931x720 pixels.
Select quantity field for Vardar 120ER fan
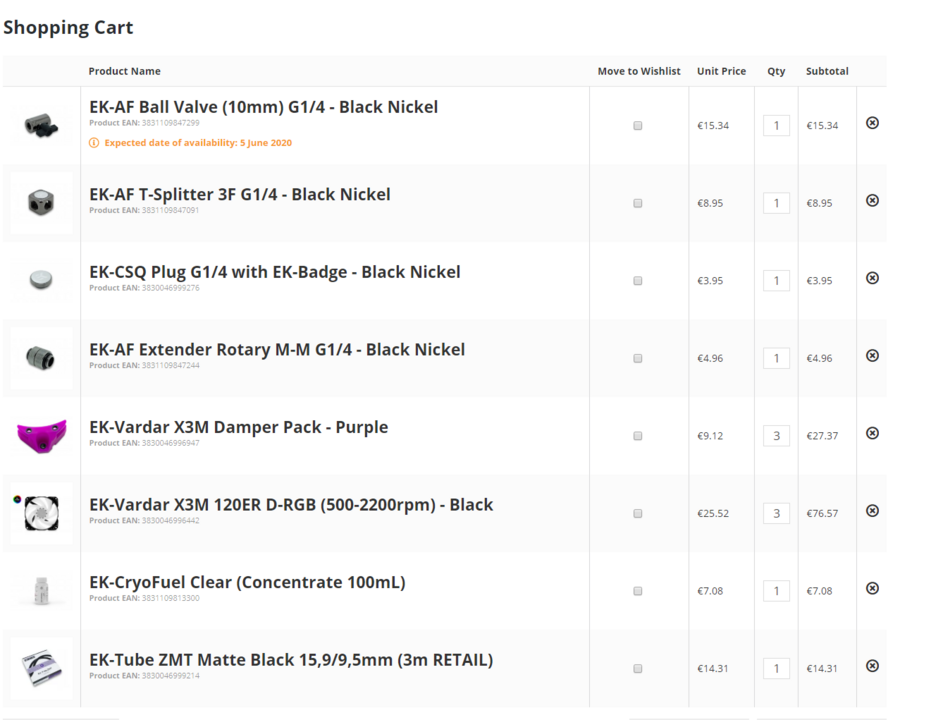point(776,513)
